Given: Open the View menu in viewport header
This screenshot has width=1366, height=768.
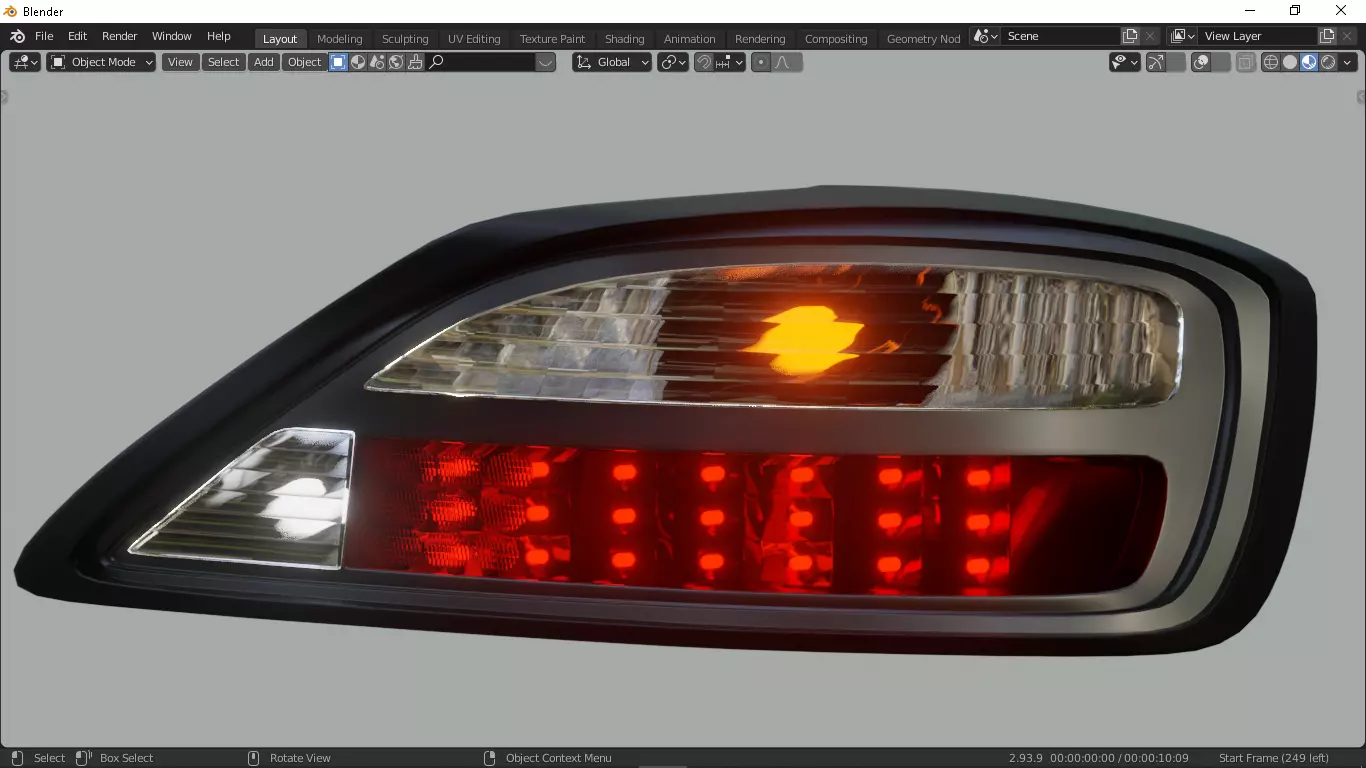Looking at the screenshot, I should point(180,62).
